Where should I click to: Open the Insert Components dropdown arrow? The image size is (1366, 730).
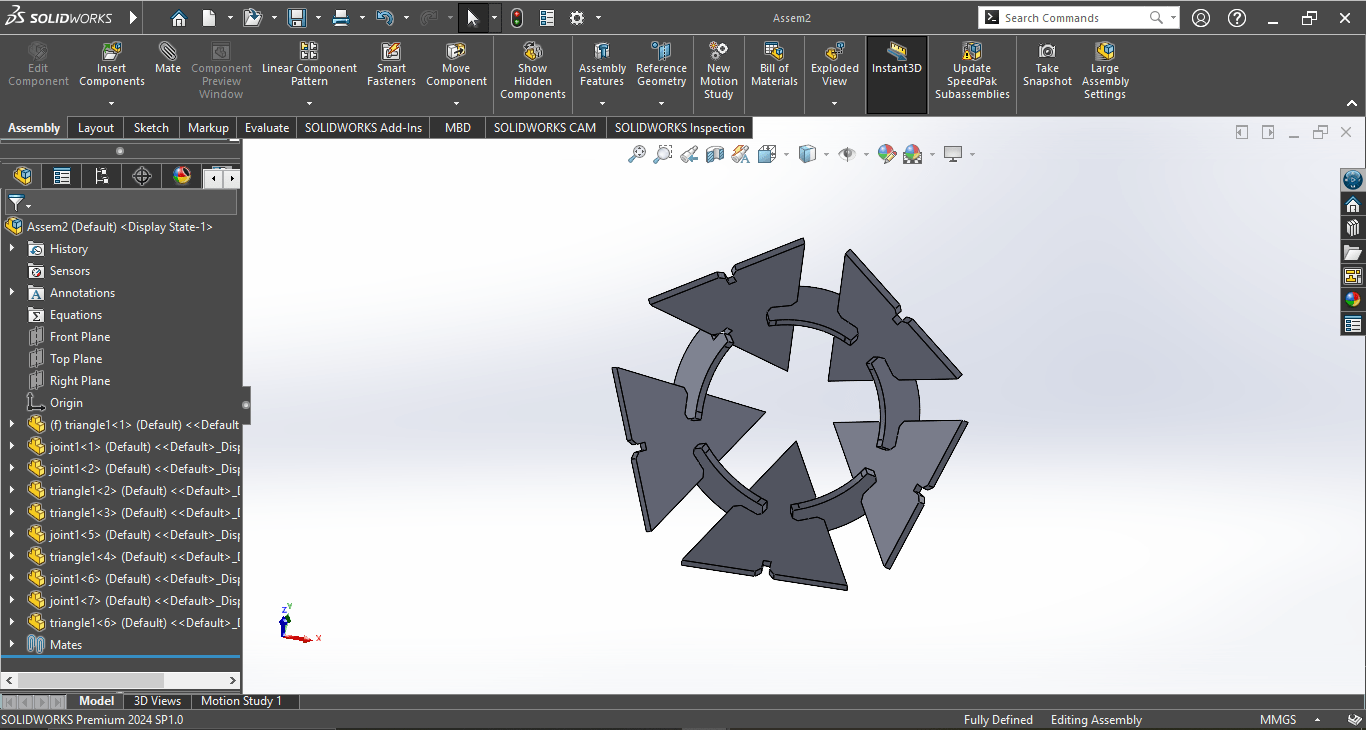(x=112, y=103)
